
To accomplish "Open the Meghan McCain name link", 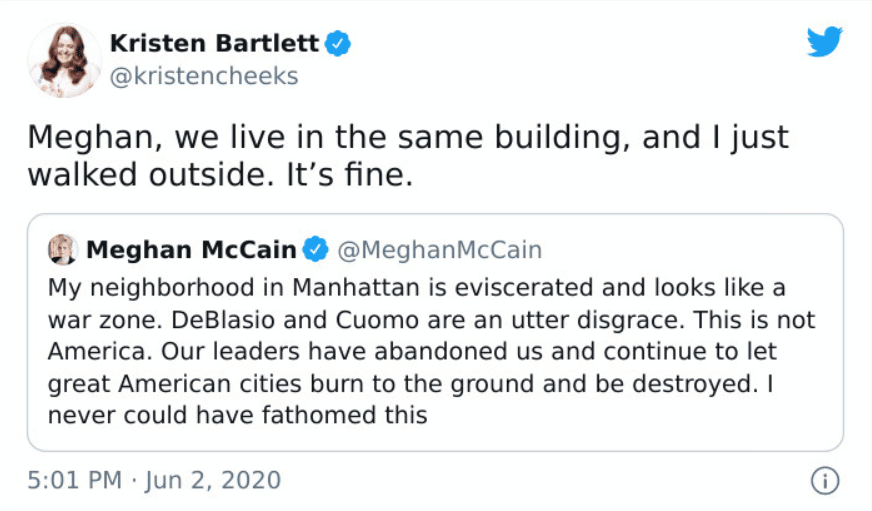I will pyautogui.click(x=191, y=248).
